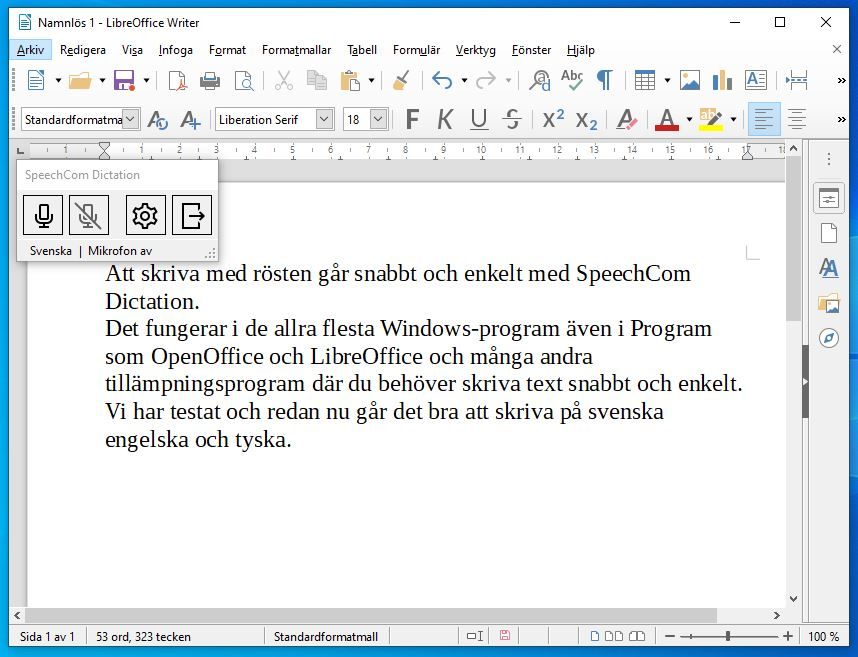Open the Hjälp menu
Screen dimensions: 858x657
point(581,50)
